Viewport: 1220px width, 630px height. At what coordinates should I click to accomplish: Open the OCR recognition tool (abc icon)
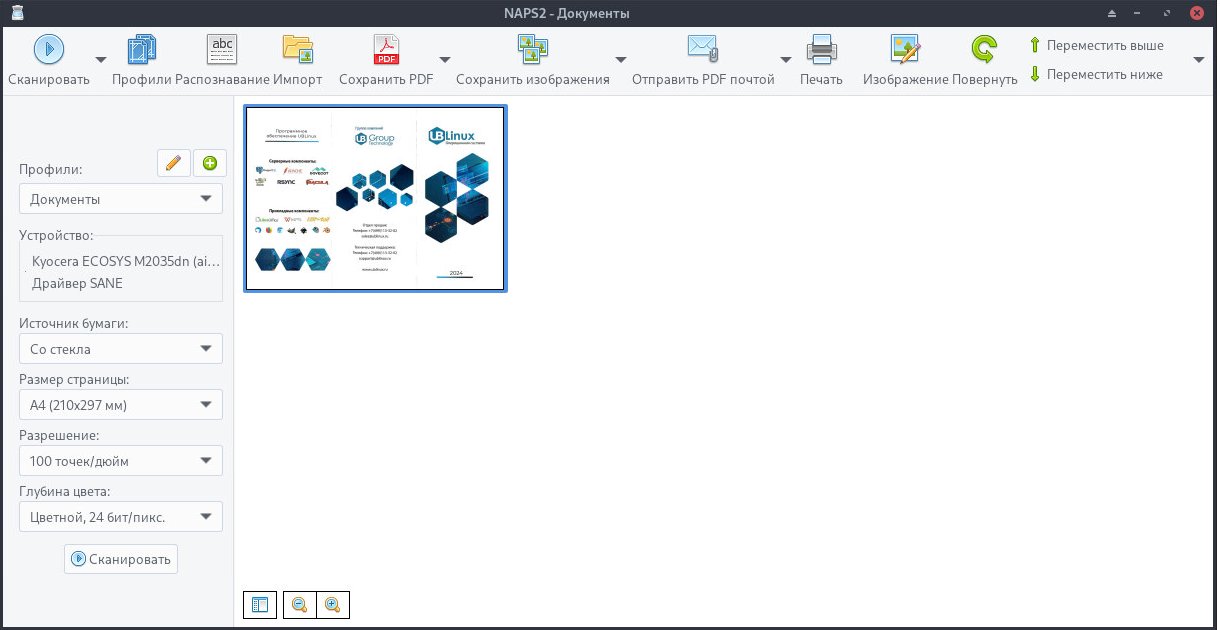point(222,49)
